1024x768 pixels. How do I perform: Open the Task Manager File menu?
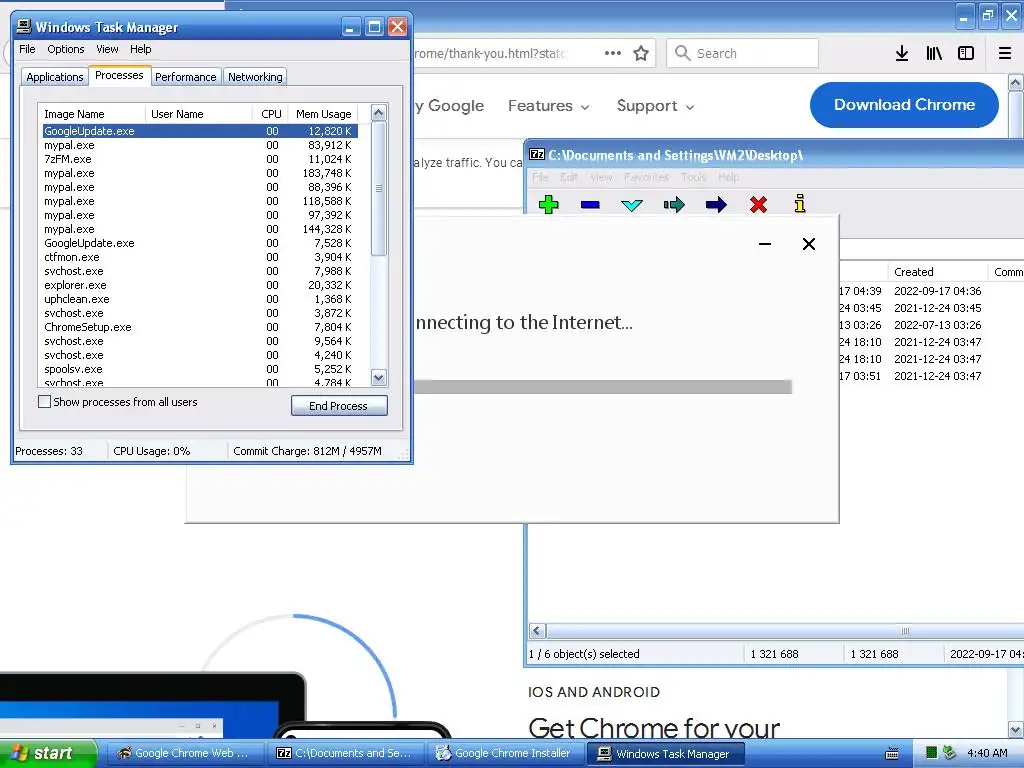(x=27, y=49)
